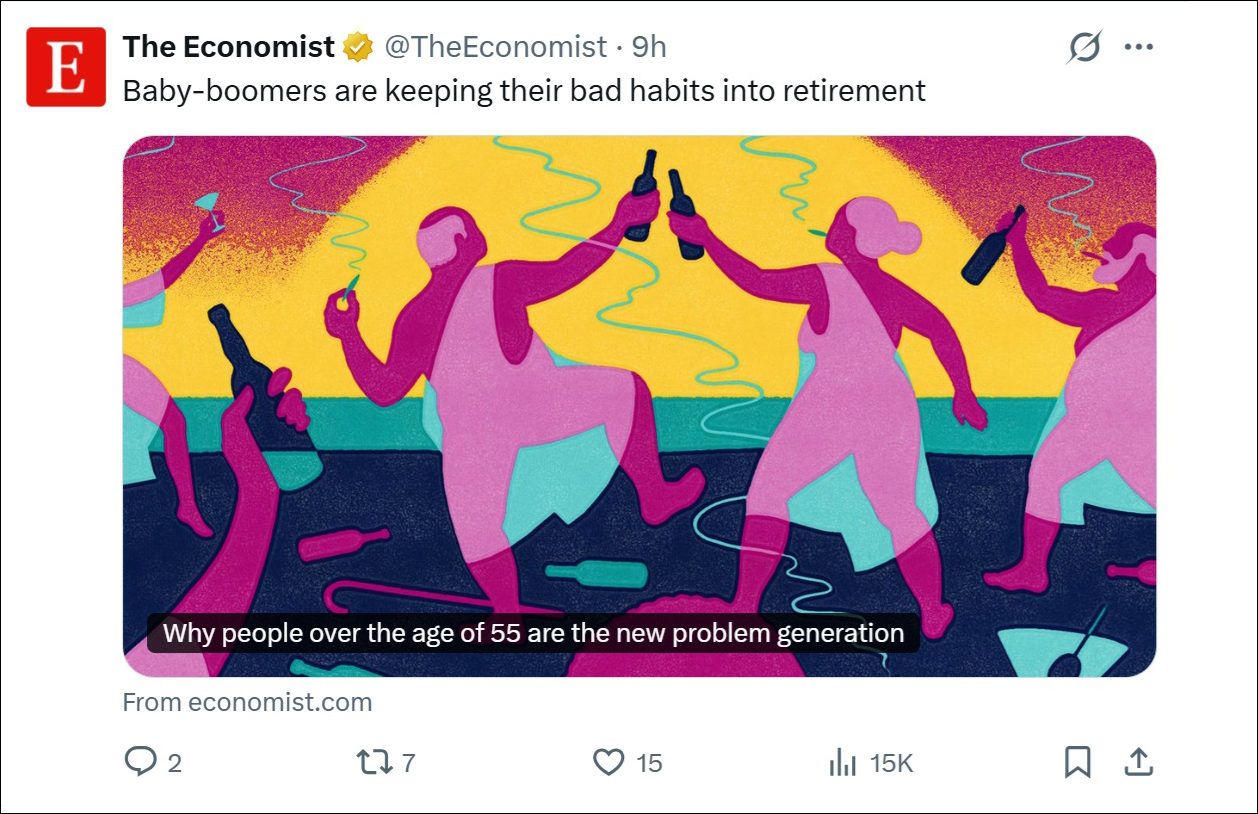
Task: View post analytics bar-chart icon
Action: (x=843, y=763)
